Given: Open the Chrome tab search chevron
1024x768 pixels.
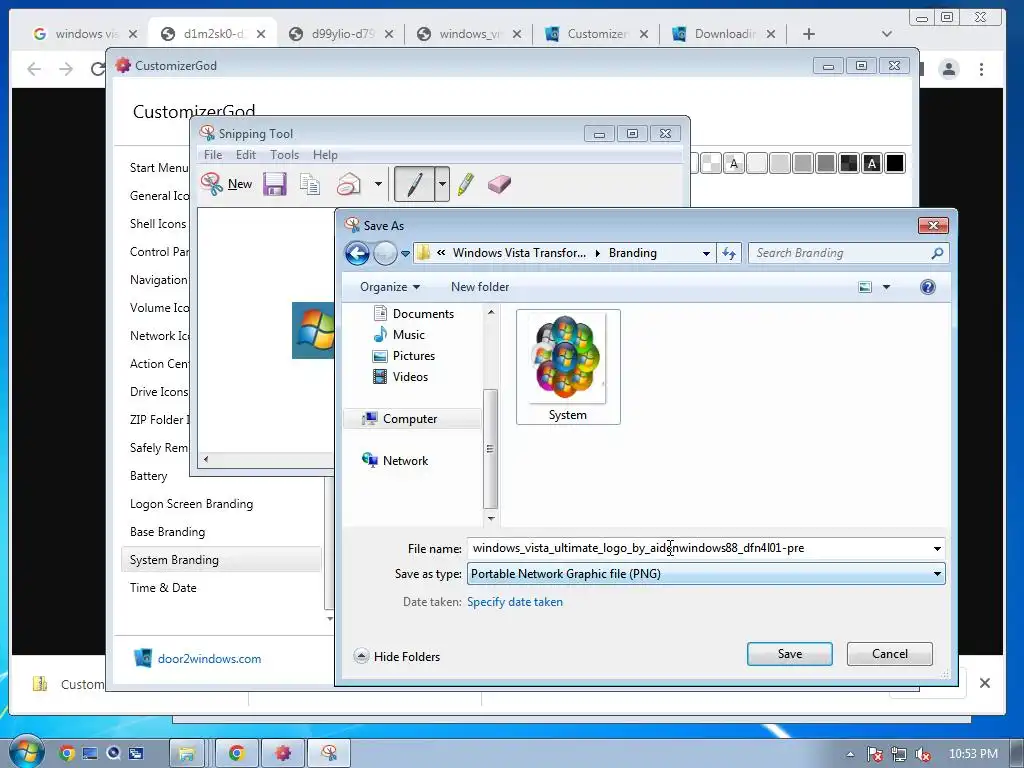Looking at the screenshot, I should pyautogui.click(x=886, y=34).
